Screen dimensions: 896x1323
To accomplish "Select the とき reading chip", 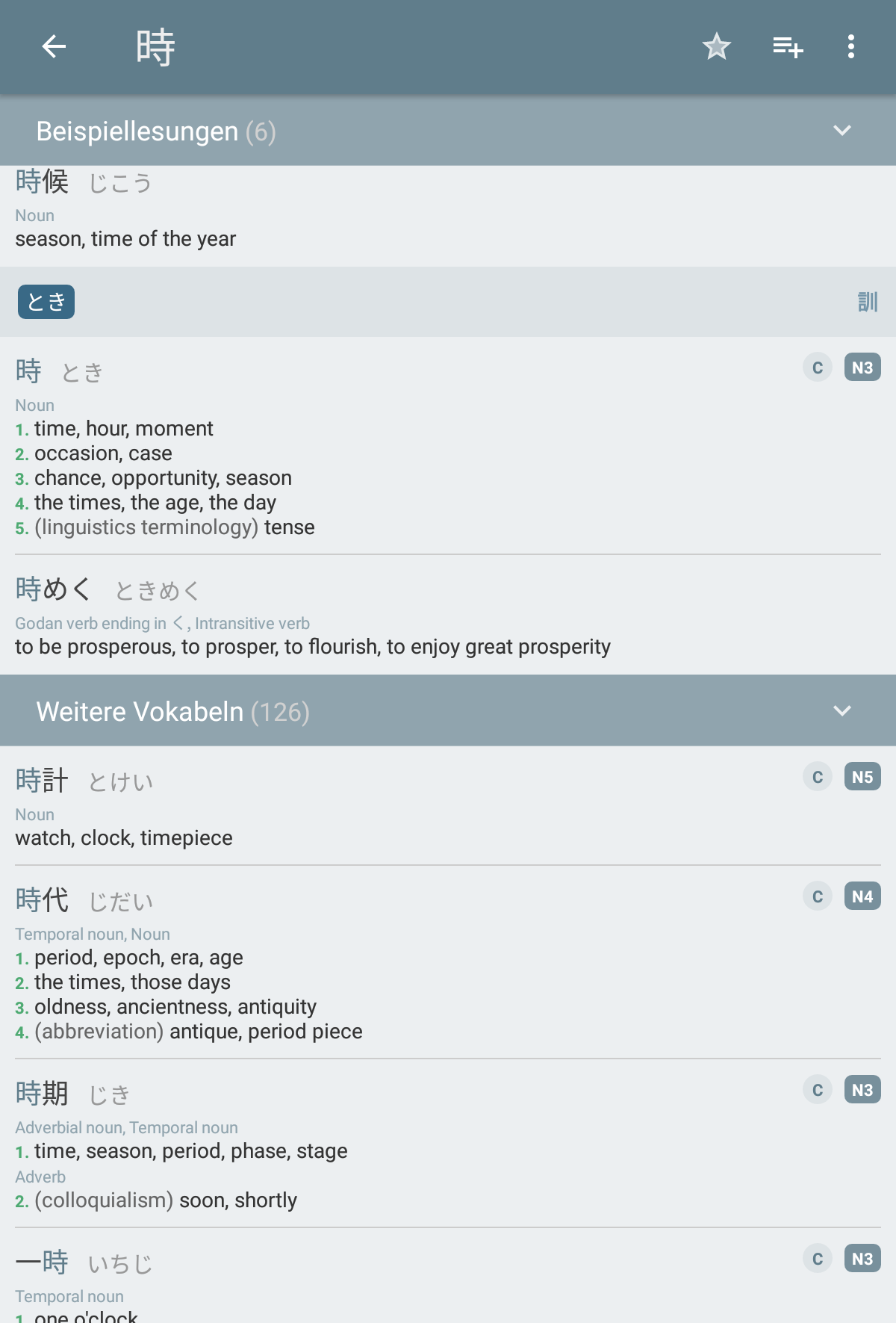I will (46, 302).
